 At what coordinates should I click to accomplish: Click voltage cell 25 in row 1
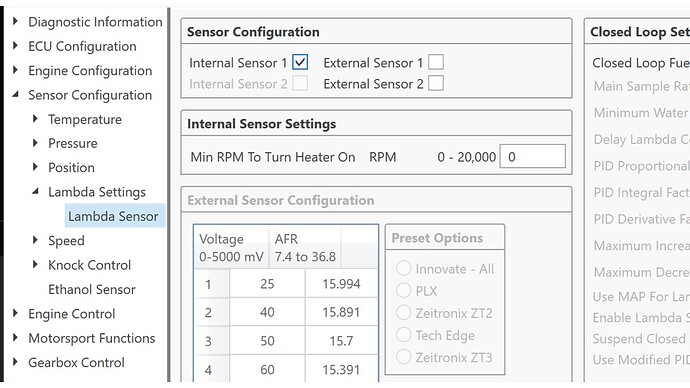(267, 284)
